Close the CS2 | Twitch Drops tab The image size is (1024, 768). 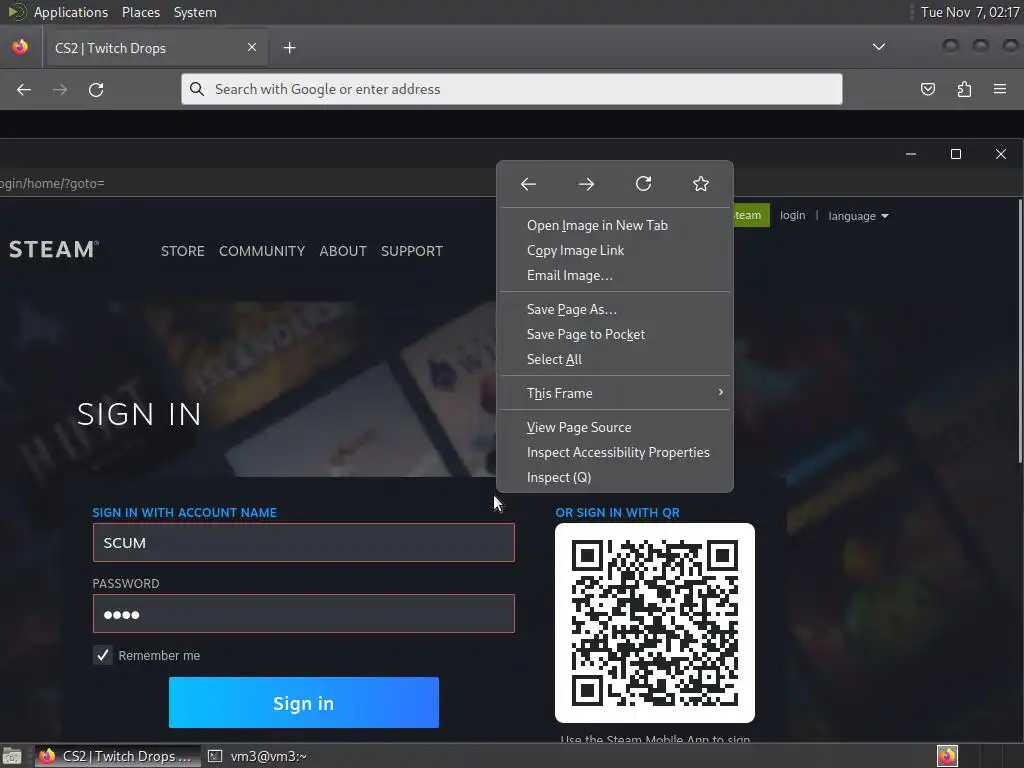coord(251,48)
